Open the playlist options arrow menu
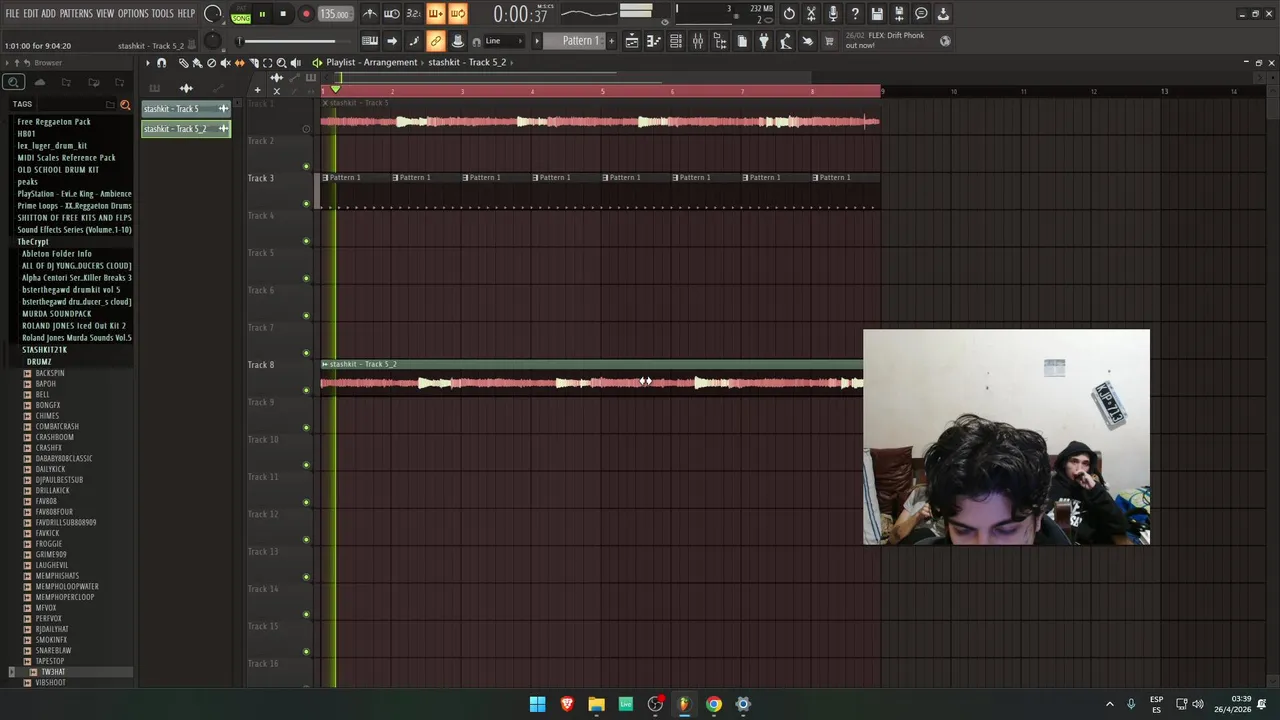Image resolution: width=1280 pixels, height=720 pixels. [x=147, y=63]
